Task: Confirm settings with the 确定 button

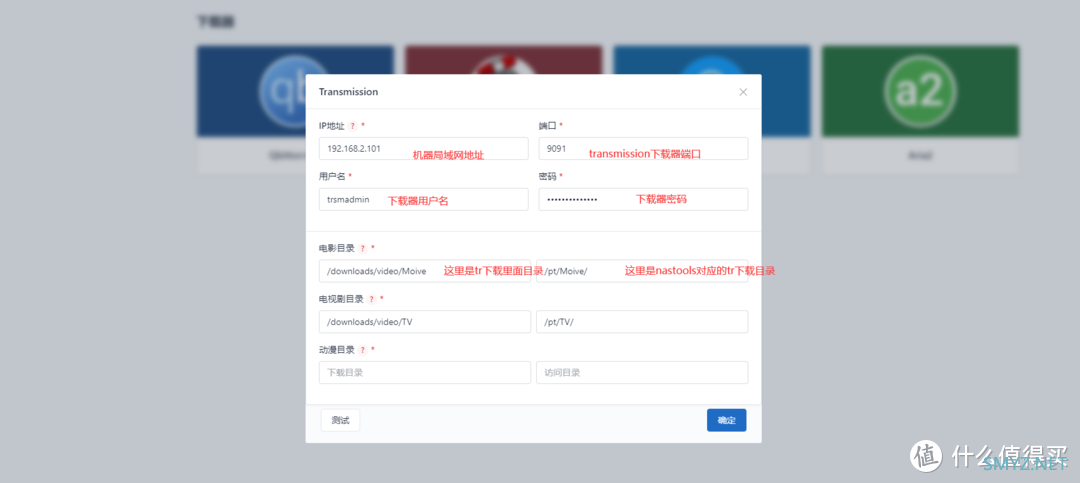Action: coord(727,420)
